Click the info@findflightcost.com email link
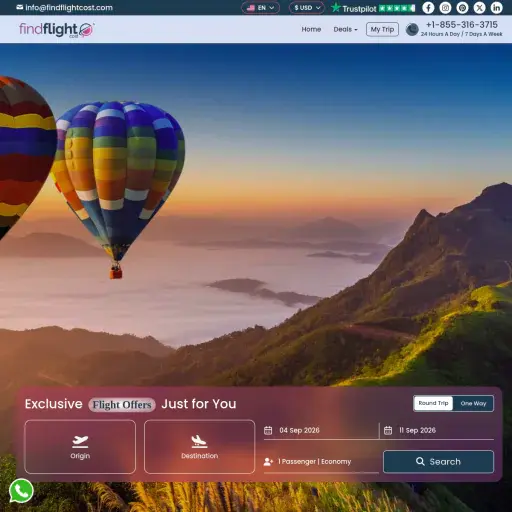The width and height of the screenshot is (512, 512). pos(69,8)
